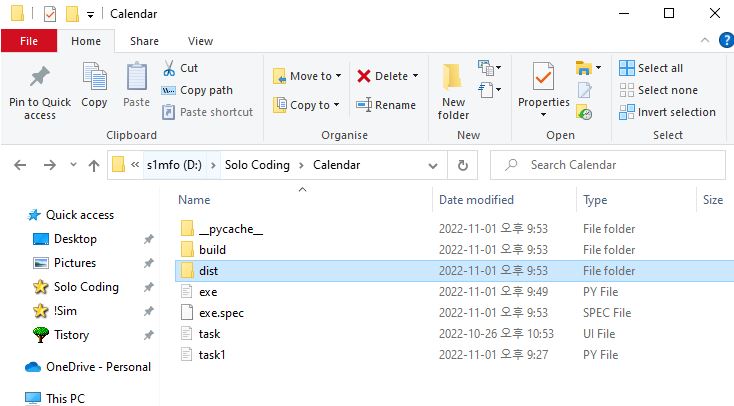734x406 pixels.
Task: Open the Help question mark icon
Action: coord(727,40)
